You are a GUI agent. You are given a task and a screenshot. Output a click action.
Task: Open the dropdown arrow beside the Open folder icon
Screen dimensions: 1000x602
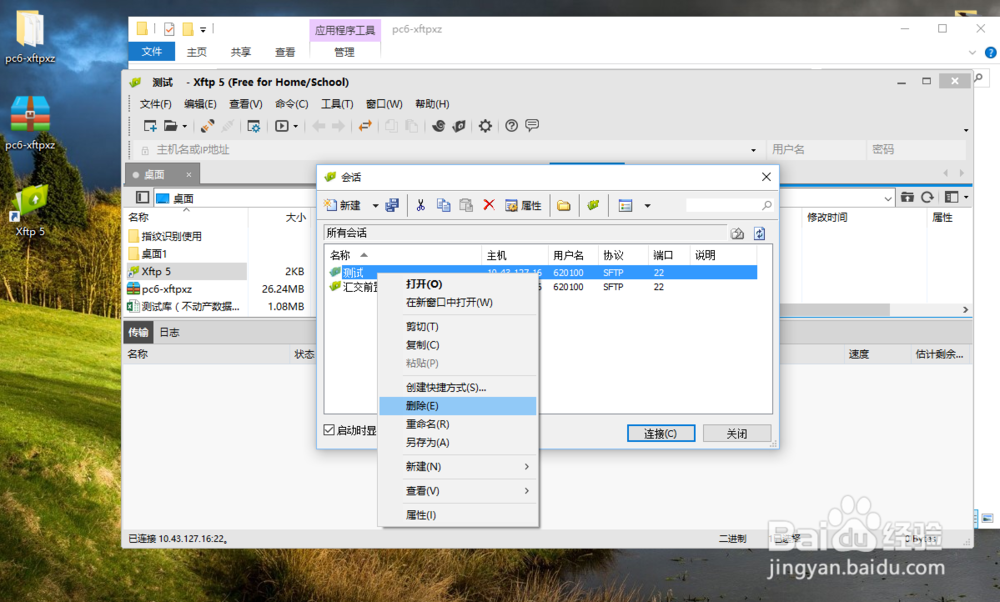(184, 126)
